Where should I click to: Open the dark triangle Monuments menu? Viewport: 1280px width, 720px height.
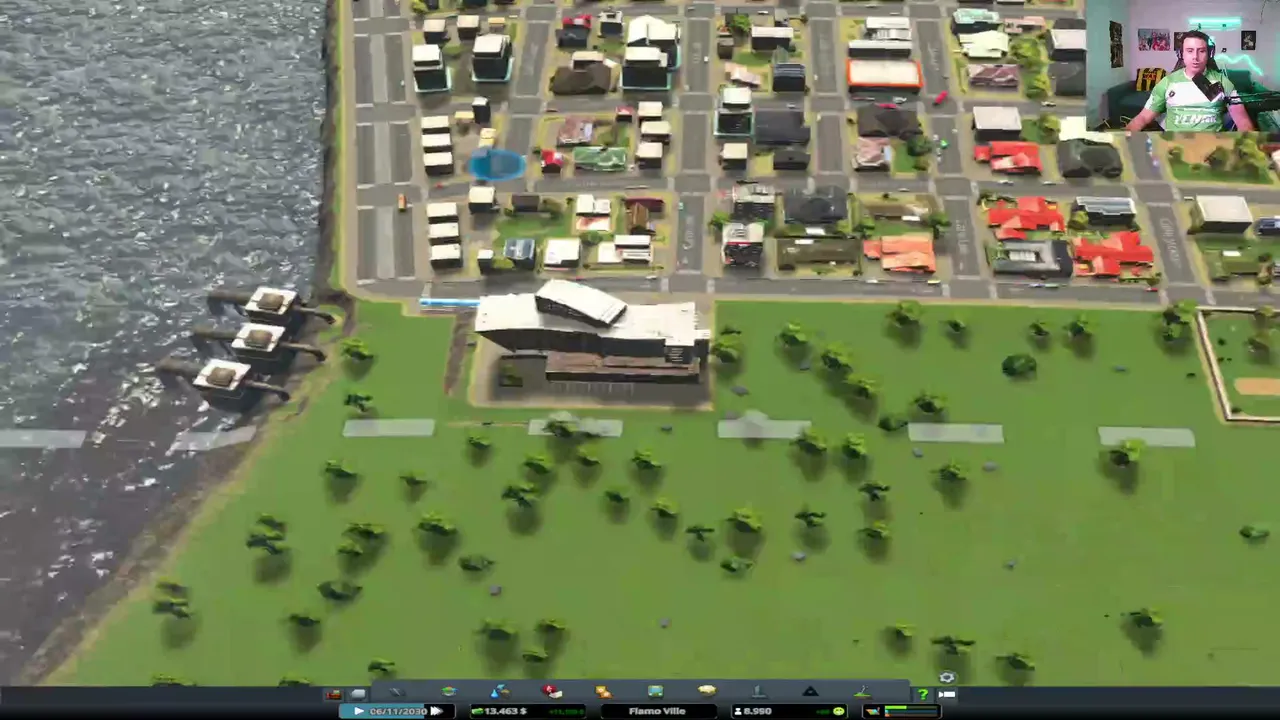pyautogui.click(x=810, y=692)
